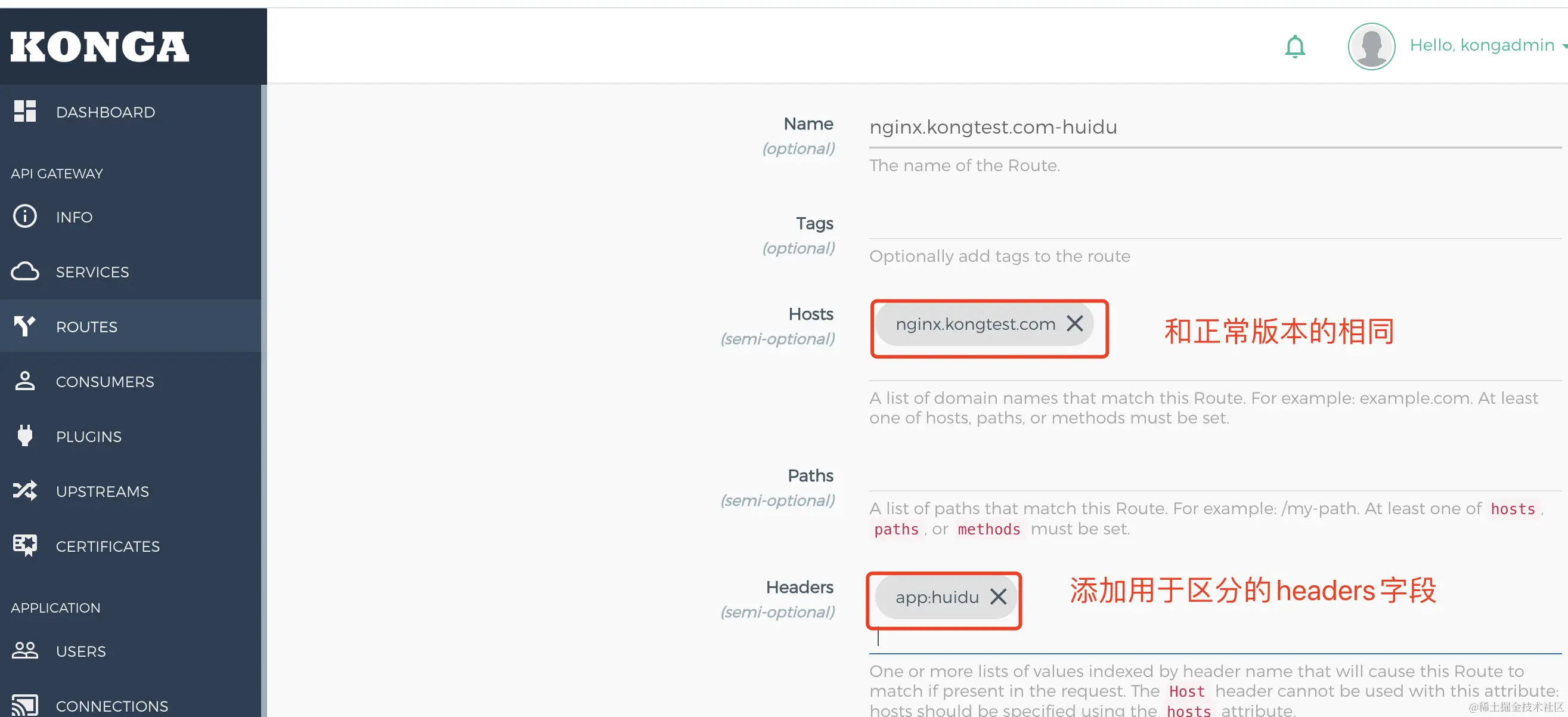Remove the nginx.kongtest.com host chip
Image resolution: width=1568 pixels, height=717 pixels.
tap(1075, 323)
